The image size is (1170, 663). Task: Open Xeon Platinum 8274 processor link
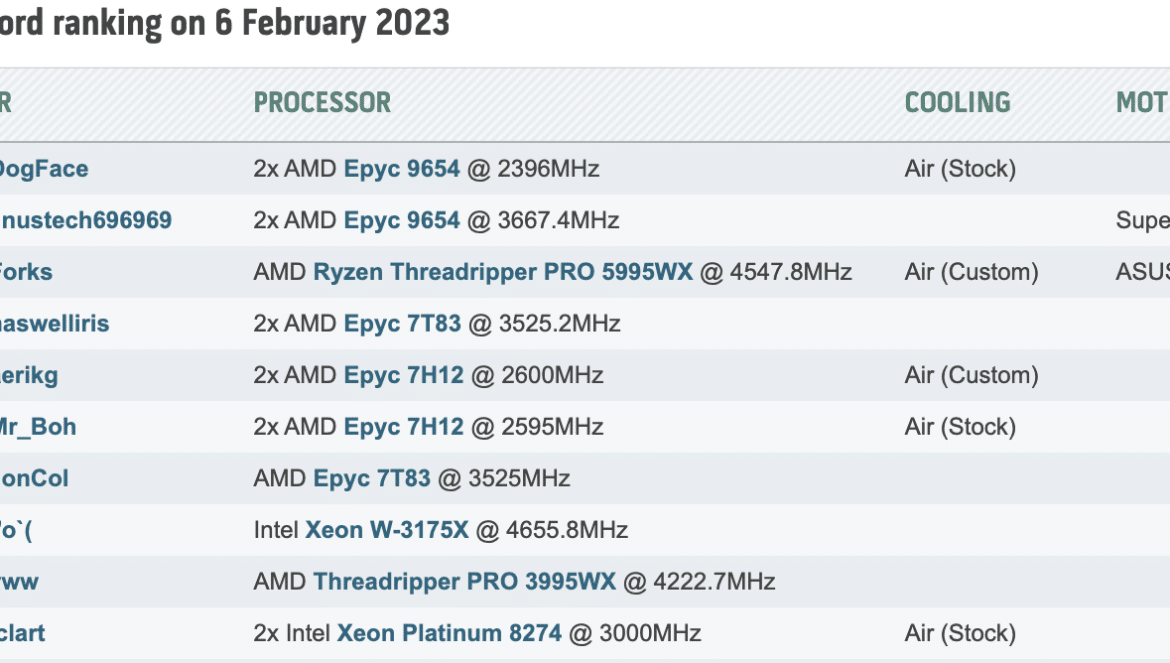449,633
